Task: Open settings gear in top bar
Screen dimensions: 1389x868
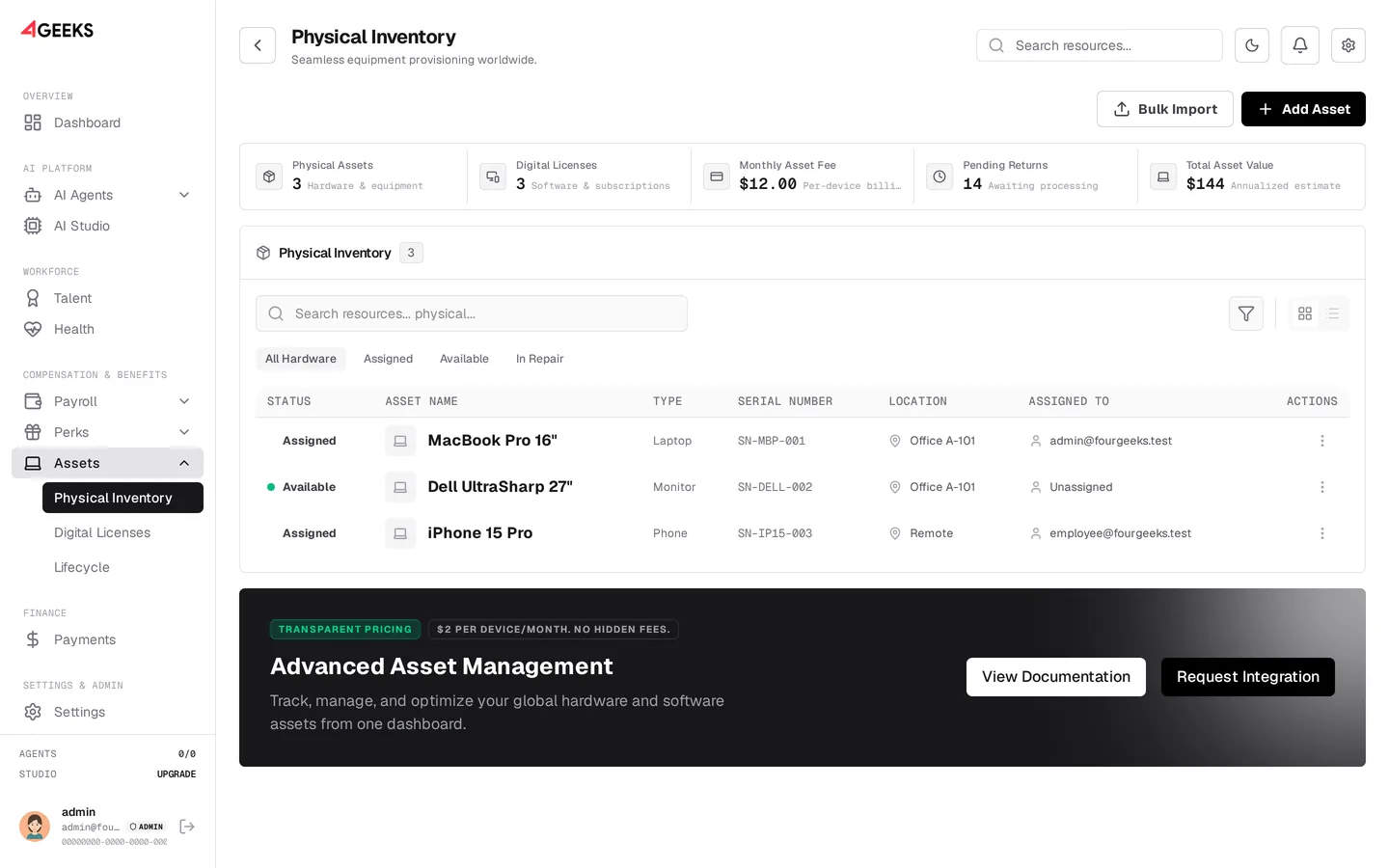Action: click(x=1348, y=45)
